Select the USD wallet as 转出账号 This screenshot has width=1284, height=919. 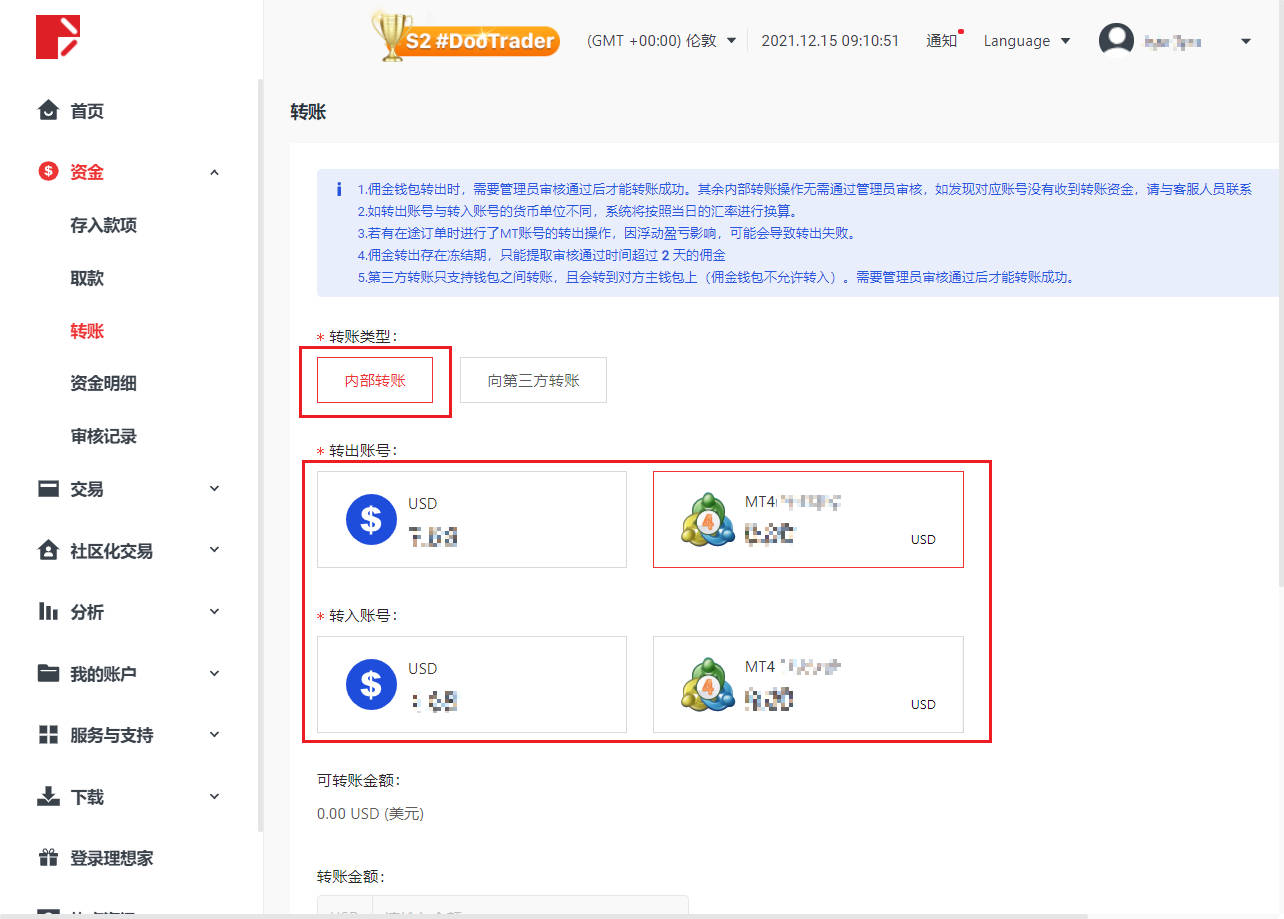click(471, 519)
